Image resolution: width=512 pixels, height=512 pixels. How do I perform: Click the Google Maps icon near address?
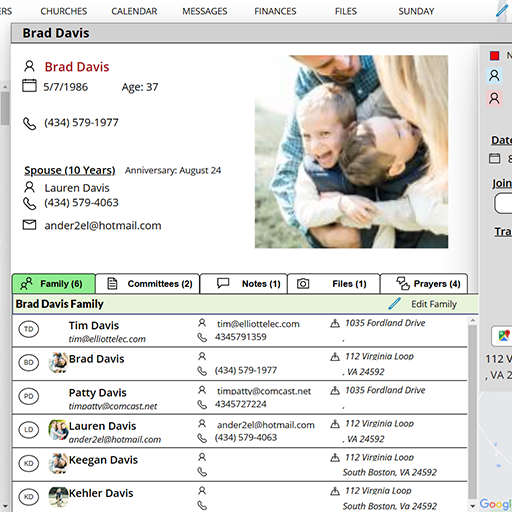pos(504,335)
